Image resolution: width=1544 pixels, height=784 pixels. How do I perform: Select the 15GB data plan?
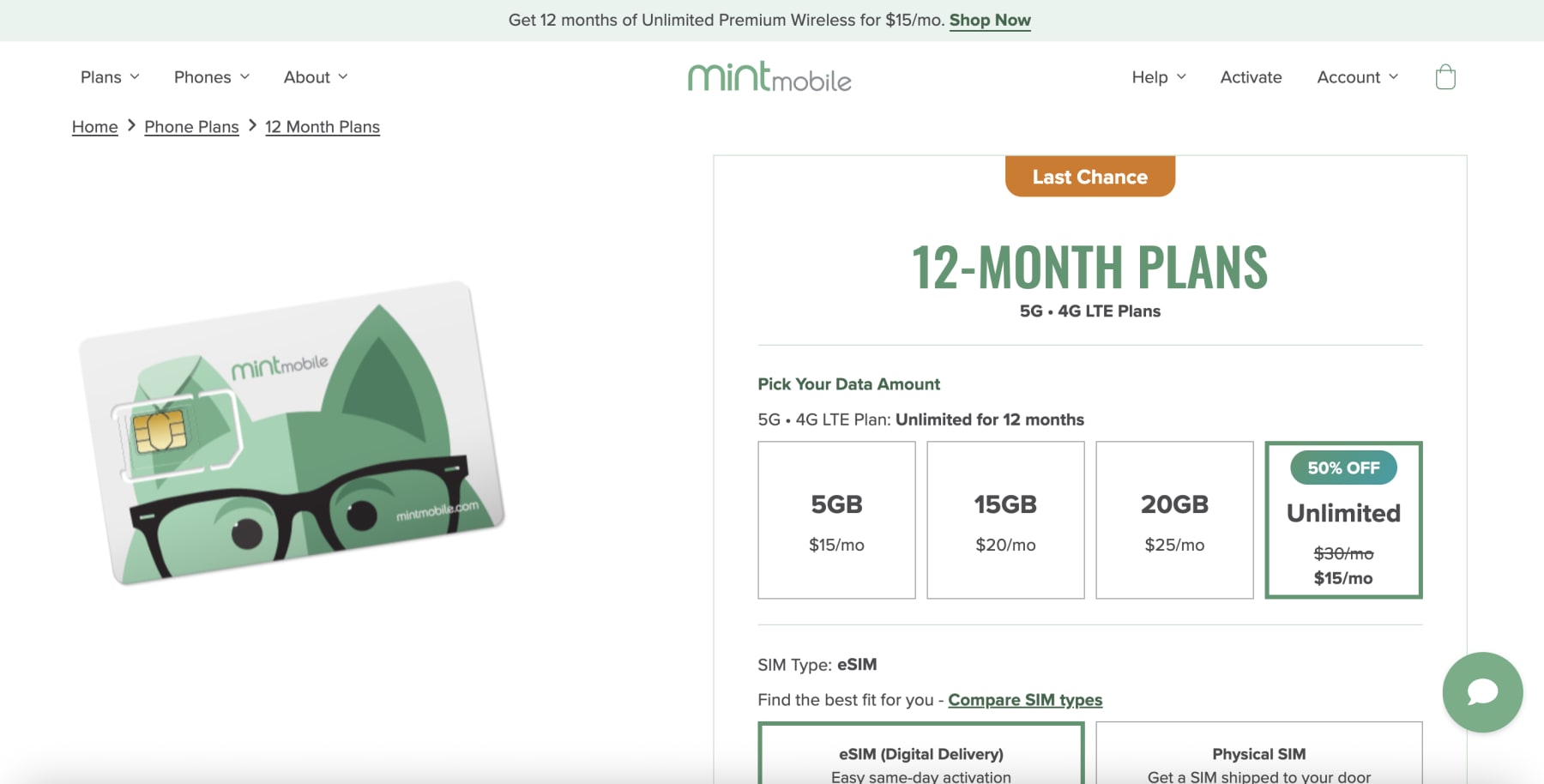click(x=1005, y=520)
